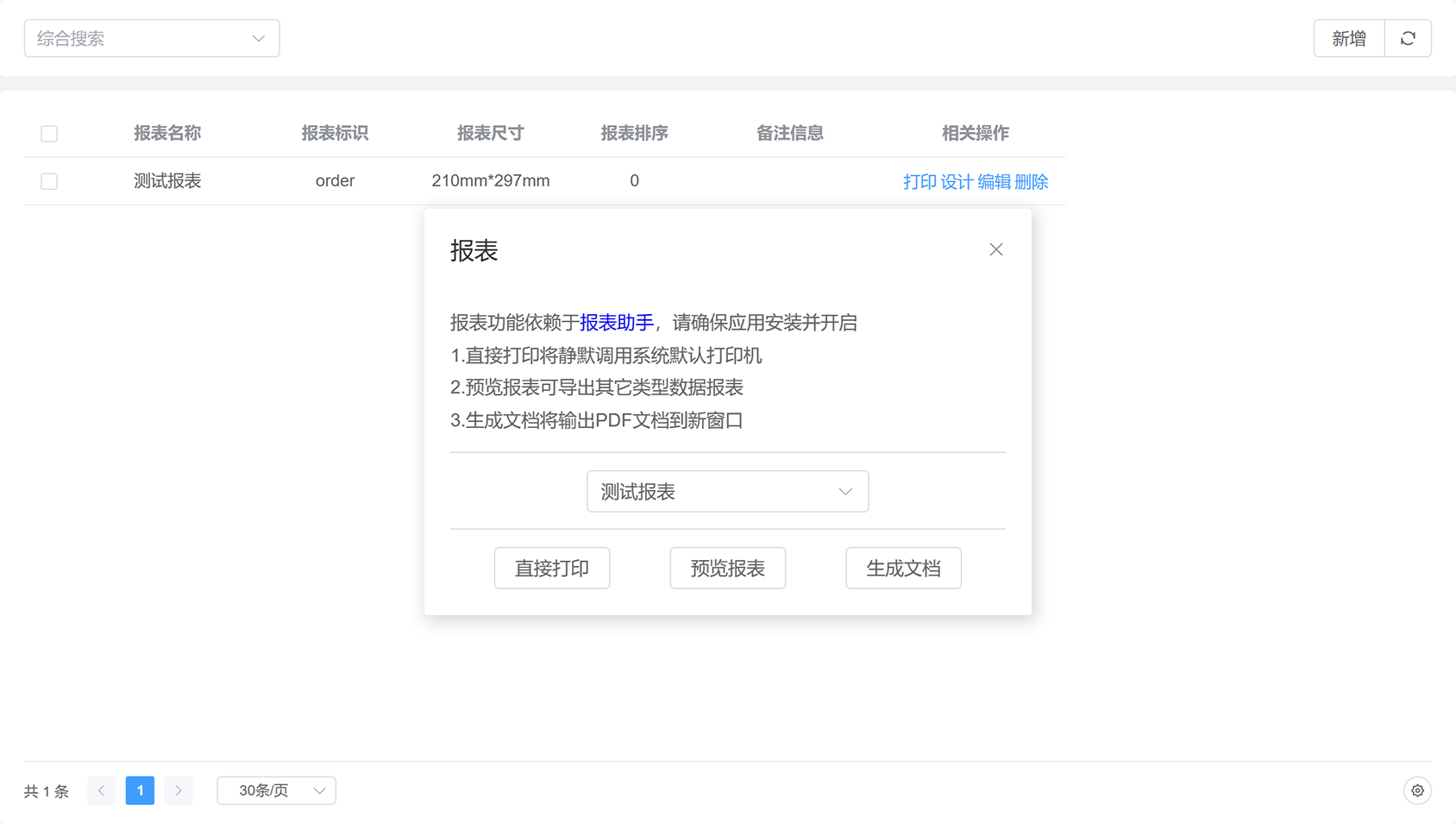Open the settings gear icon
Image resolution: width=1456 pixels, height=824 pixels.
(x=1417, y=790)
